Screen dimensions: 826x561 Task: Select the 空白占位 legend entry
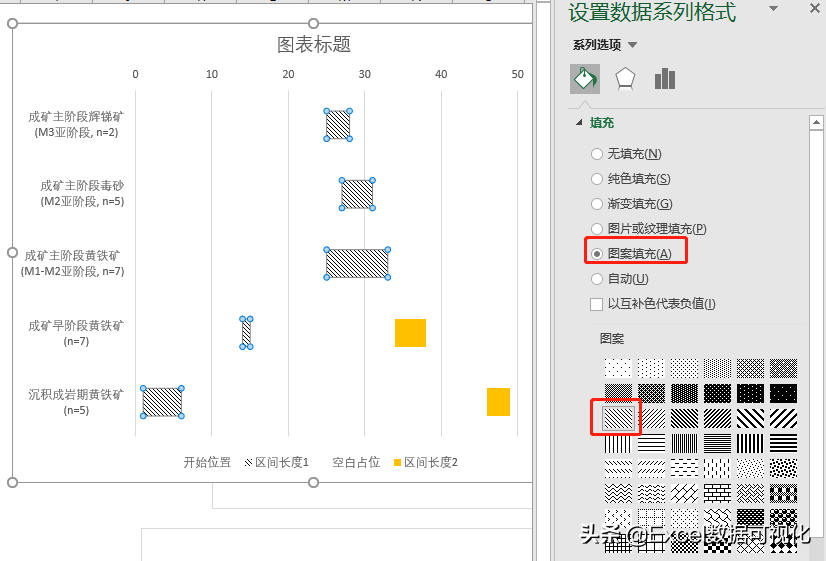356,462
